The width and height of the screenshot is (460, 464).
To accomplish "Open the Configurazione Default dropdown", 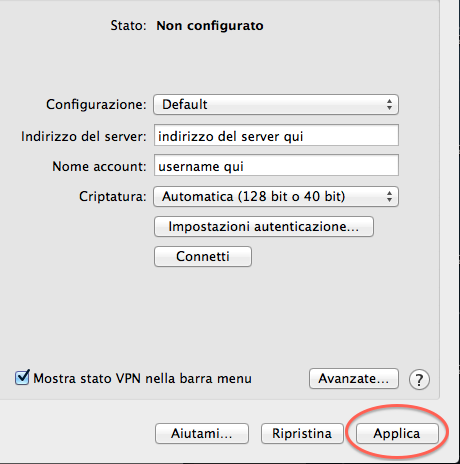I will [x=276, y=105].
